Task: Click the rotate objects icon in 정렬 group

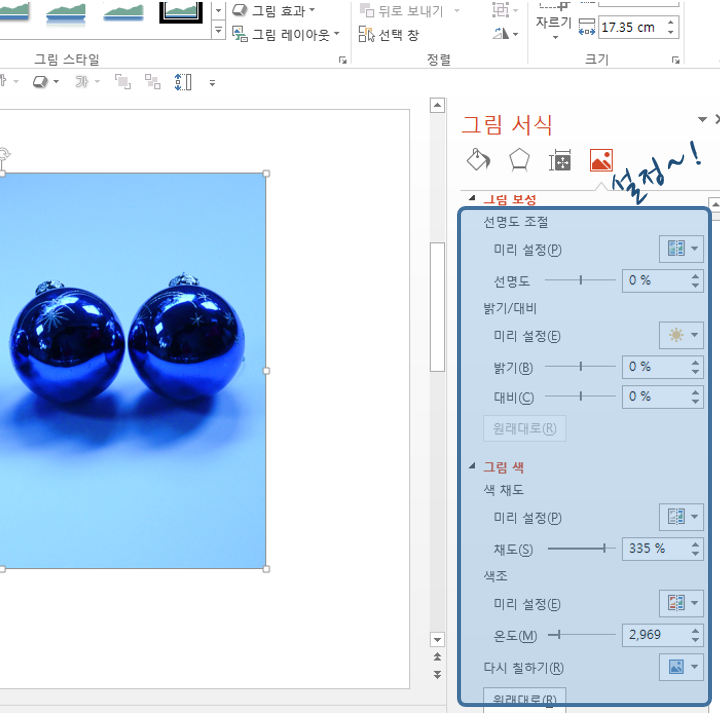Action: point(501,34)
